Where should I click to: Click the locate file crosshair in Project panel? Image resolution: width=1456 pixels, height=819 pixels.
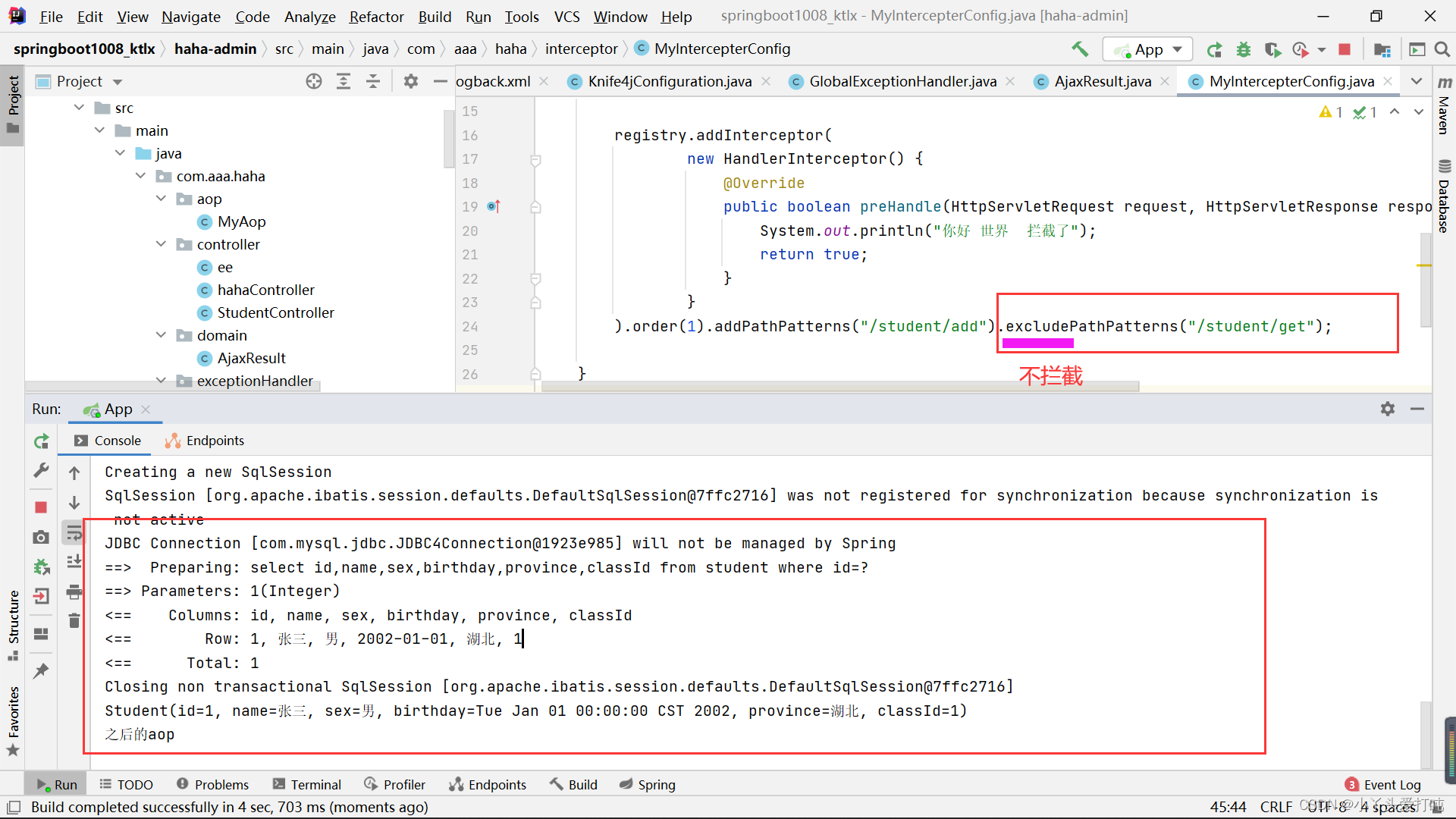point(314,81)
